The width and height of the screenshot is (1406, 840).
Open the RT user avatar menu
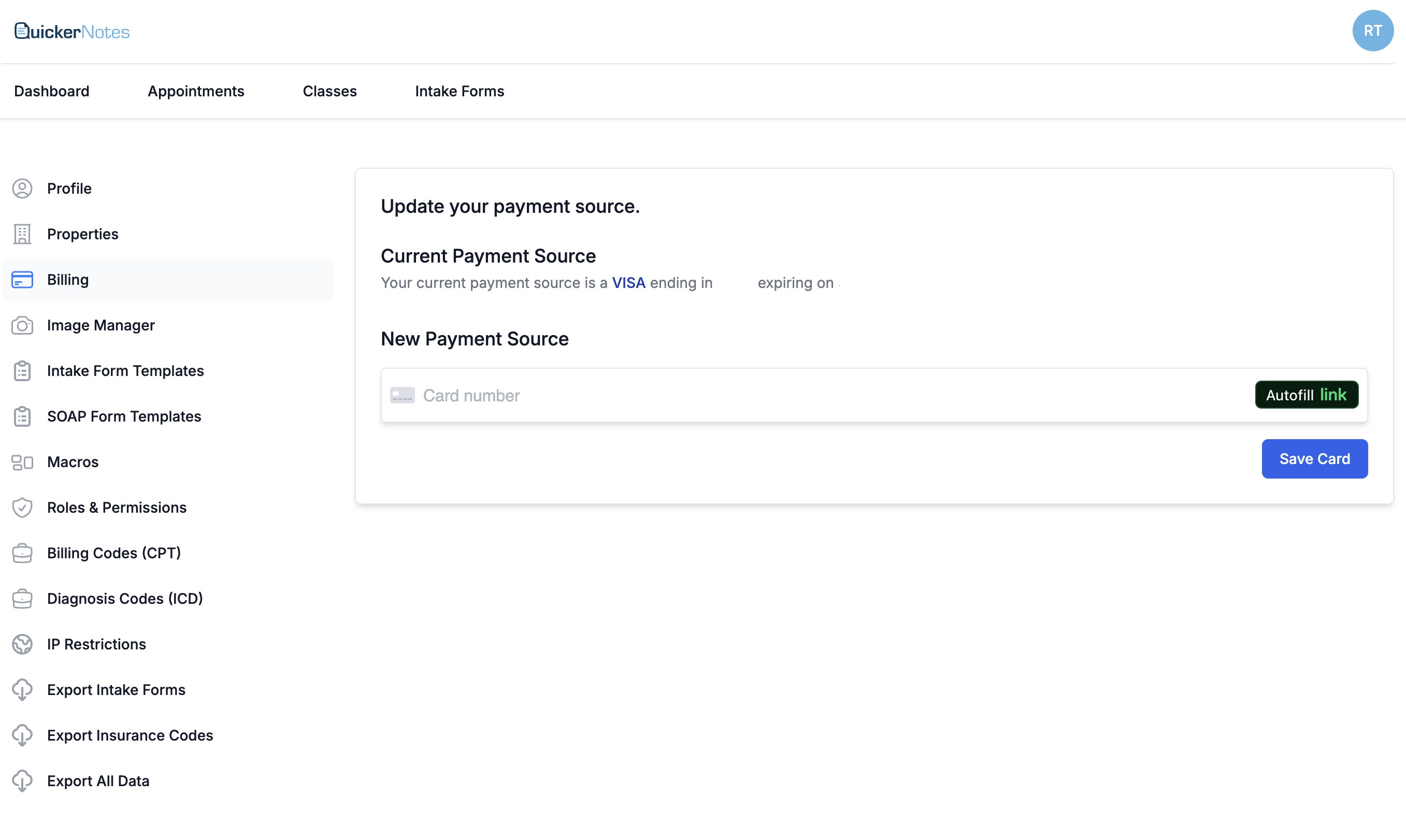[x=1372, y=31]
